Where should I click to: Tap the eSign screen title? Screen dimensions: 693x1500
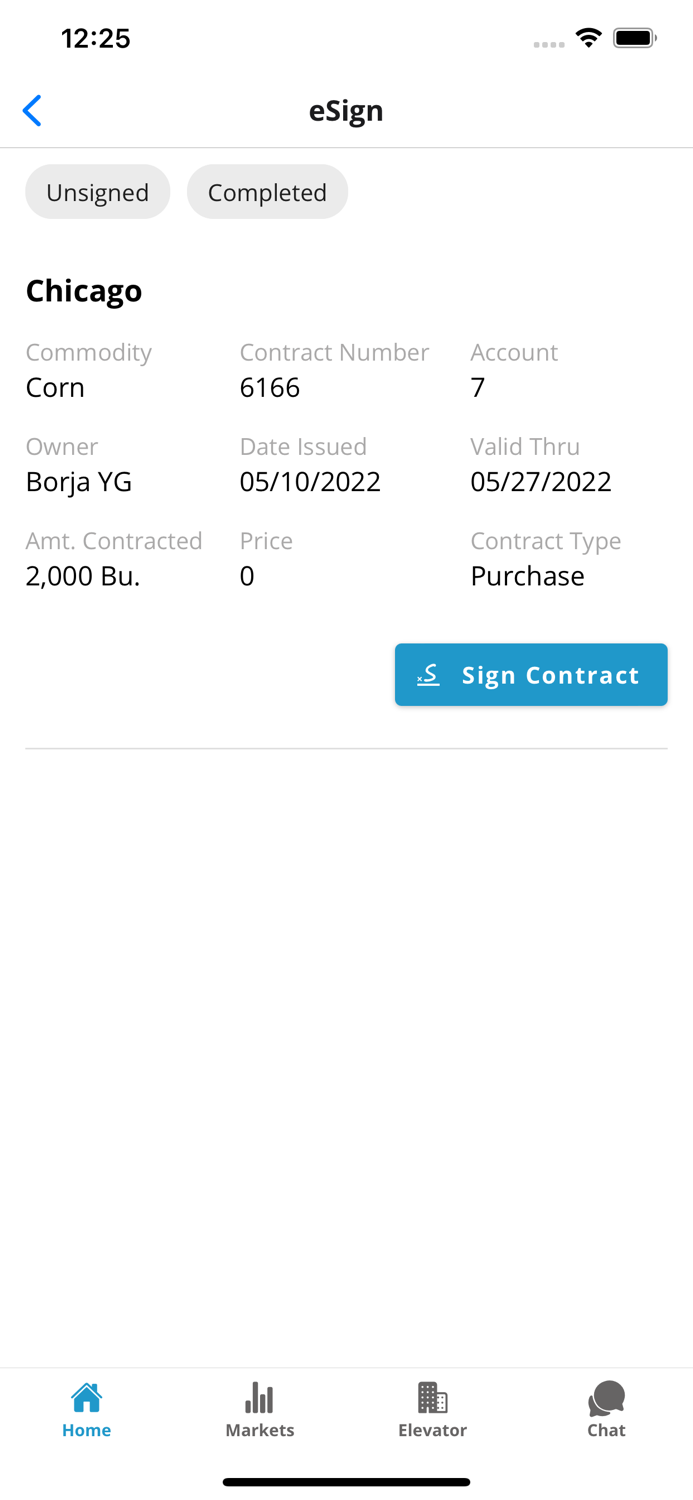click(x=346, y=111)
